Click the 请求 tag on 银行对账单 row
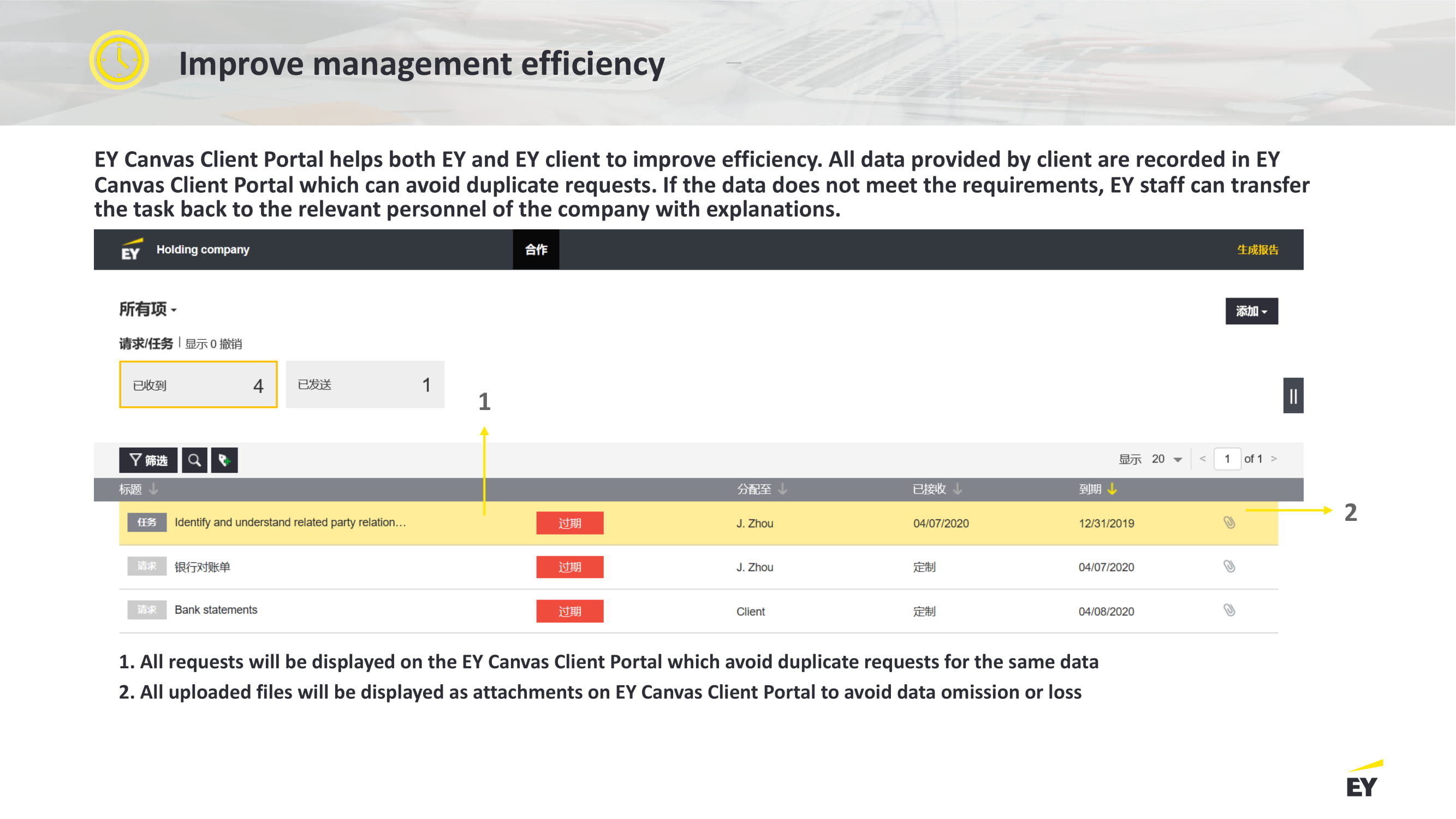 point(147,566)
